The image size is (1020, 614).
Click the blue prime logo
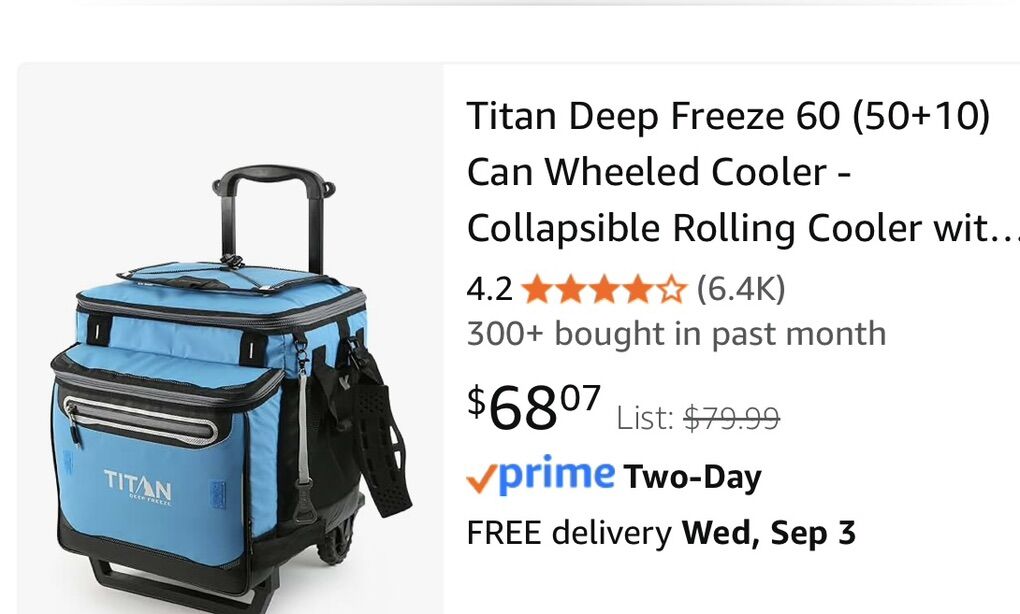click(556, 475)
